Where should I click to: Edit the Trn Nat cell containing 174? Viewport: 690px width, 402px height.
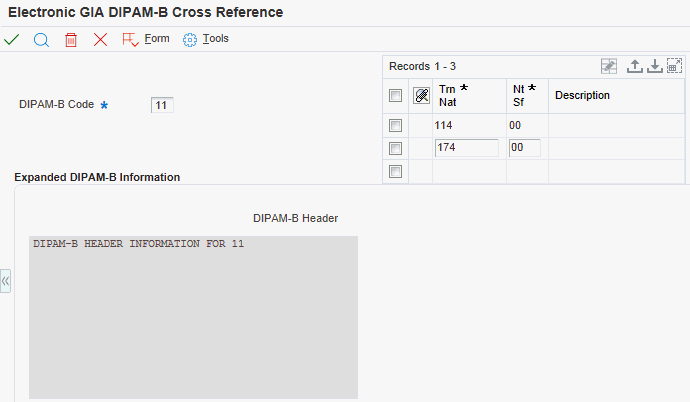coord(467,148)
